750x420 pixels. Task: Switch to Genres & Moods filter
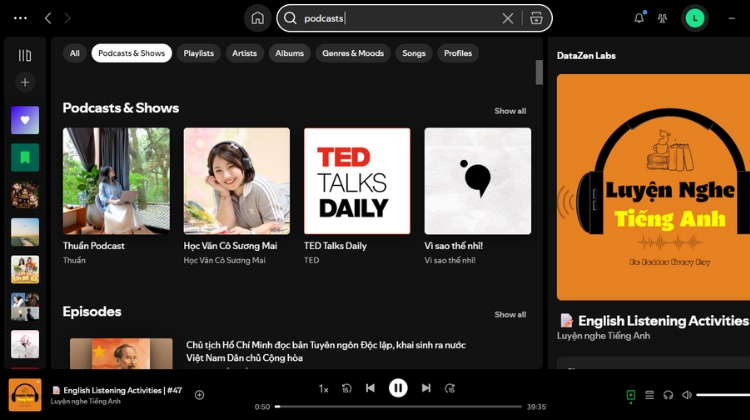pyautogui.click(x=353, y=53)
